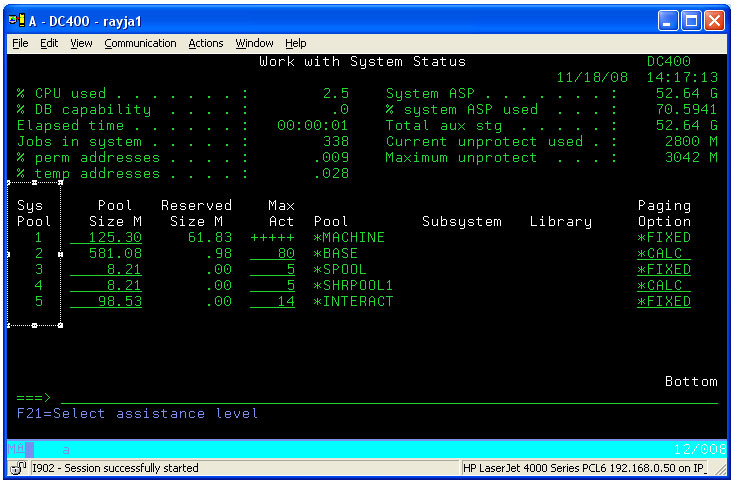The width and height of the screenshot is (734, 482).
Task: Click the *SPOOL paging option *FIXED field
Action: (x=664, y=270)
